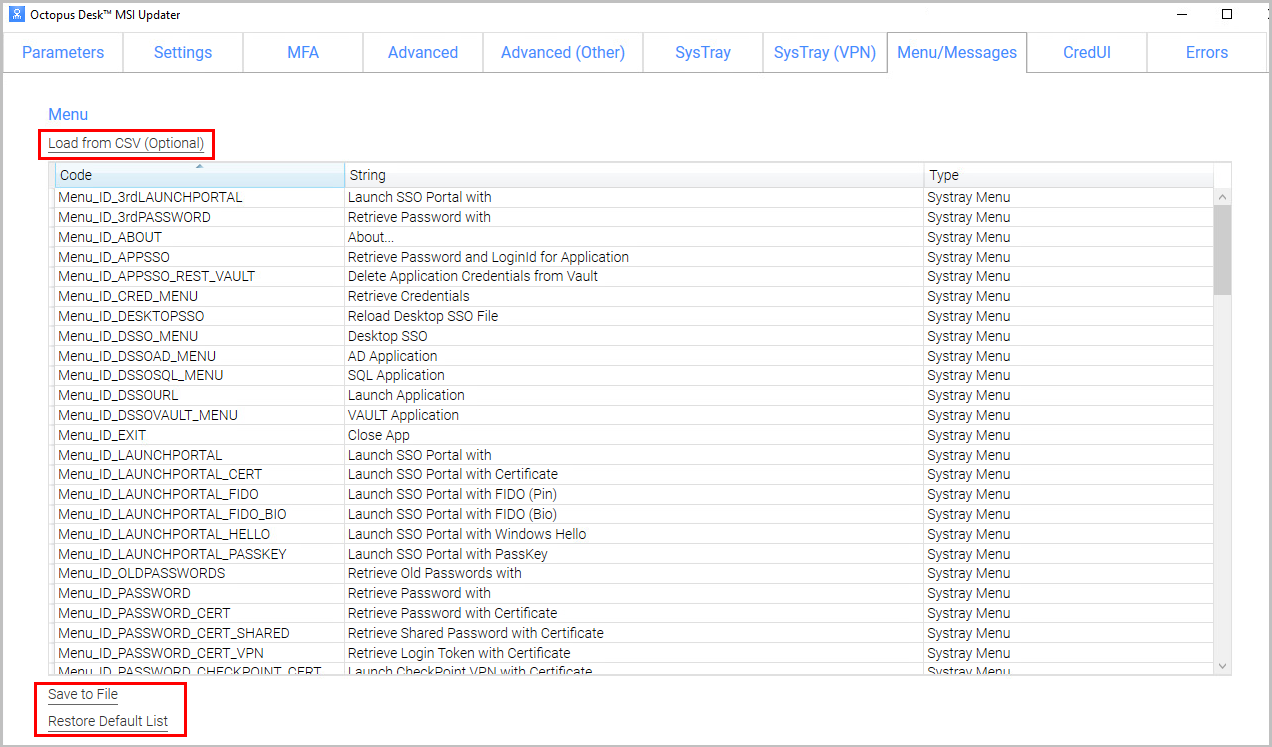Select Menu_ID_DSSOSQL_MENU row
1272x747 pixels.
point(634,375)
